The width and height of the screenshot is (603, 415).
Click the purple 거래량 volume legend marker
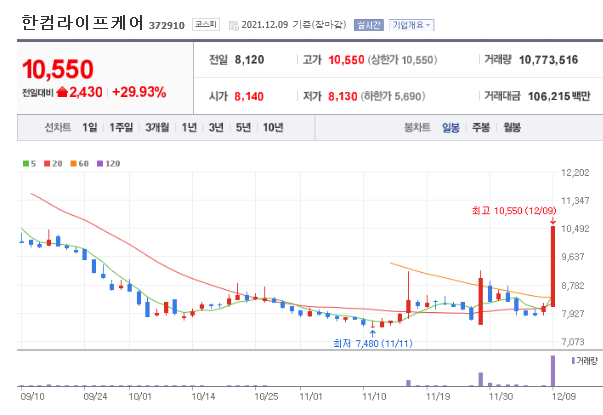click(573, 361)
